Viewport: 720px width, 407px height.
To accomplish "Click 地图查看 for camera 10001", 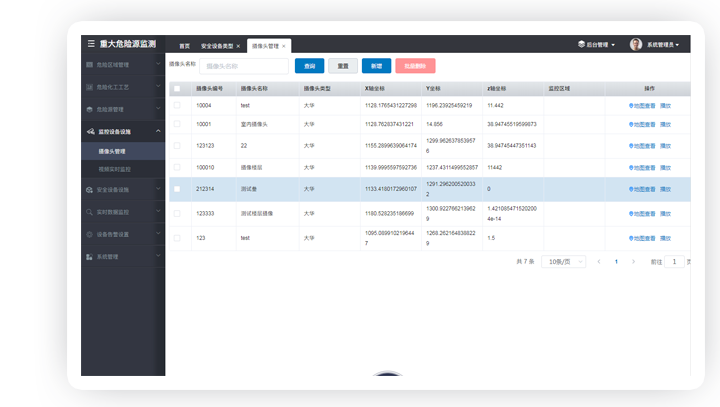I will click(x=642, y=124).
